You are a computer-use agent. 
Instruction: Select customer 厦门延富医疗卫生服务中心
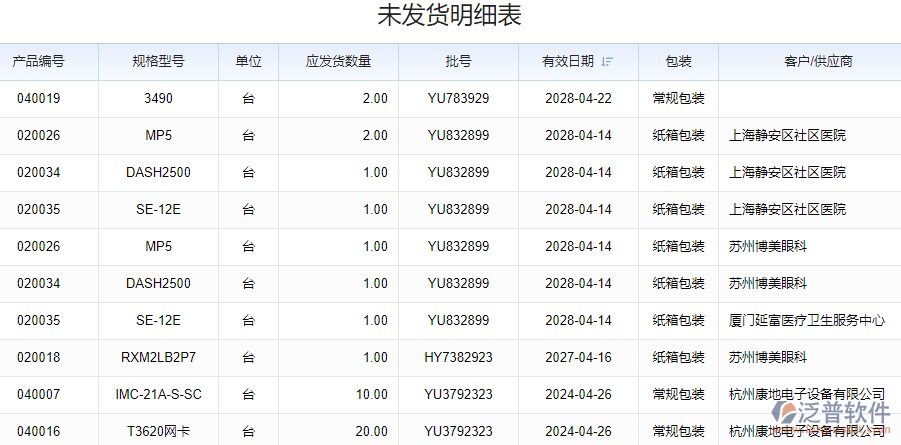807,320
